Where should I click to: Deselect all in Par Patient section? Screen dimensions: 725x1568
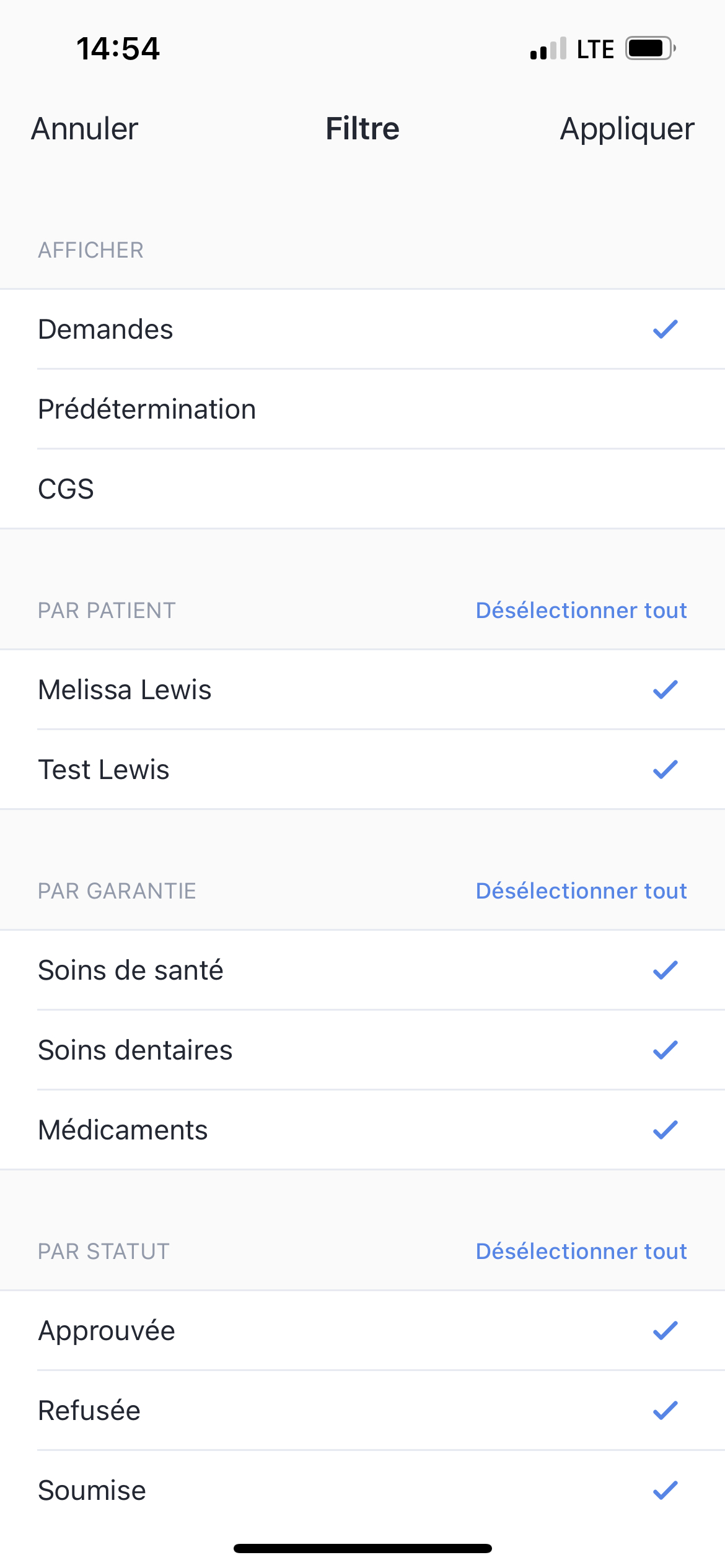coord(581,611)
